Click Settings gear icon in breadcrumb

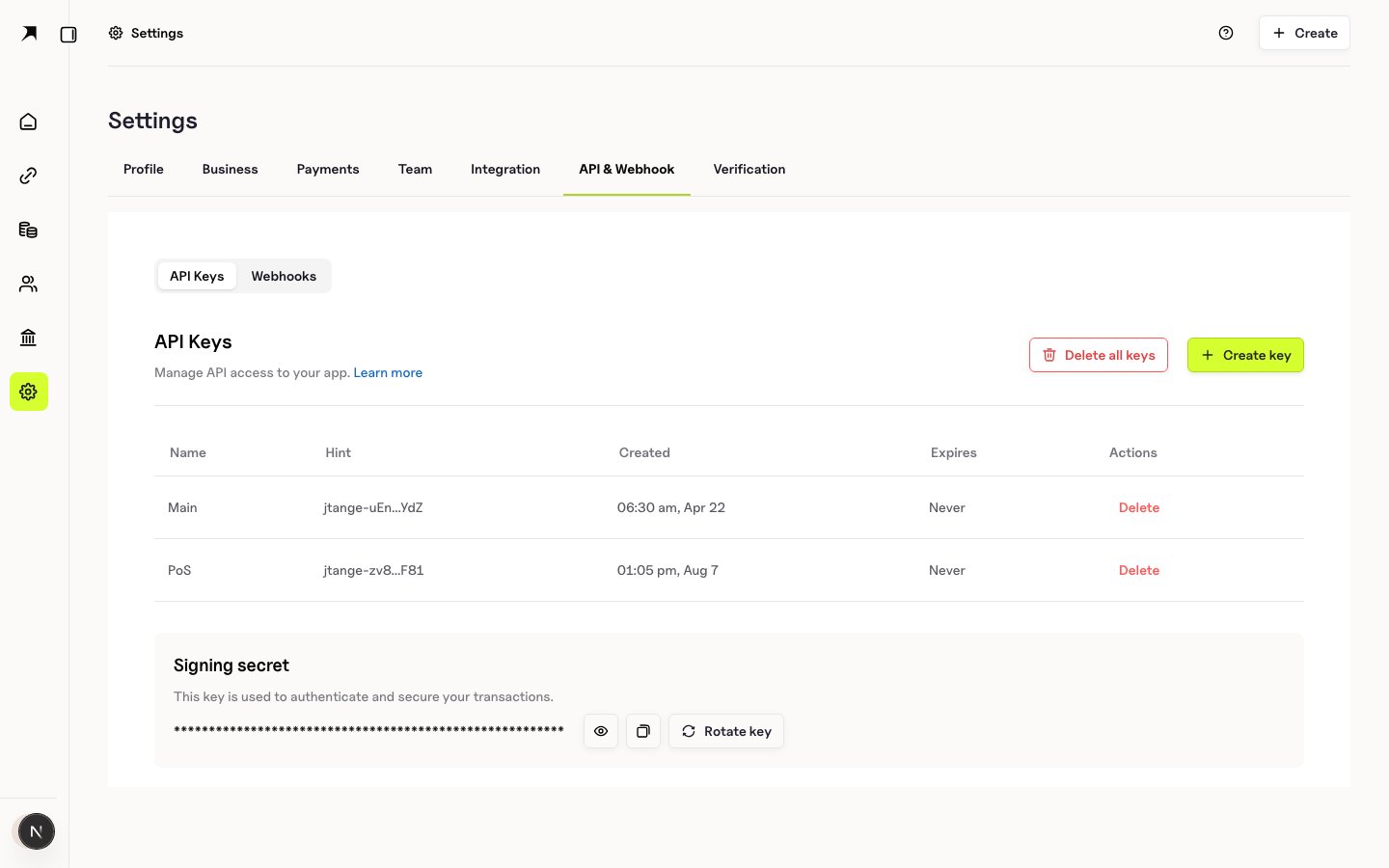[x=116, y=33]
